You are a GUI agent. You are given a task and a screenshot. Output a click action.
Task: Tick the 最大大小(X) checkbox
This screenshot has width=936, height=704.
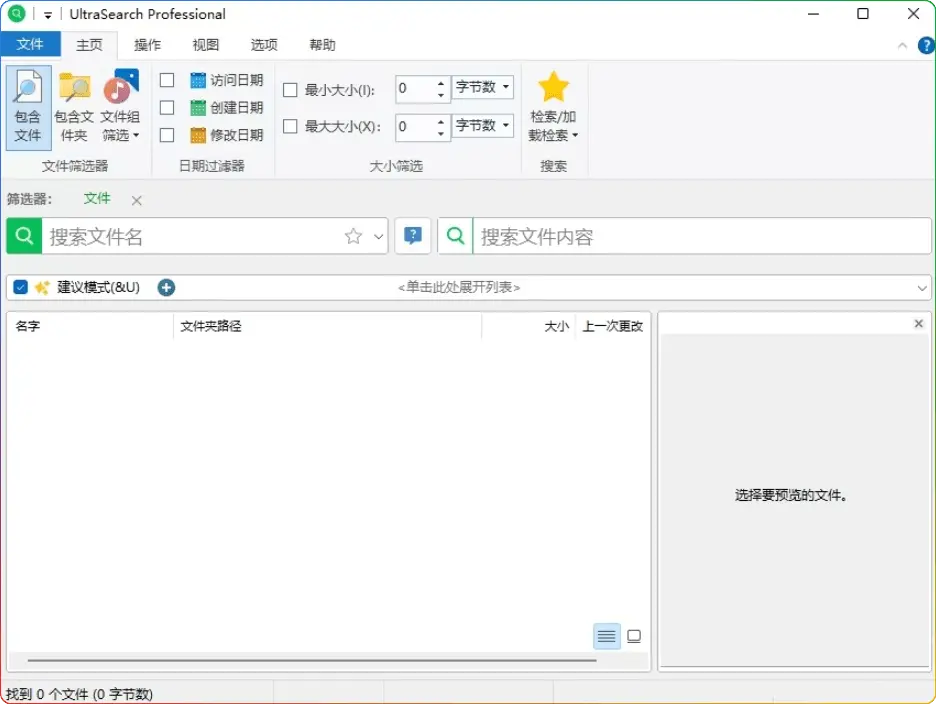point(290,127)
